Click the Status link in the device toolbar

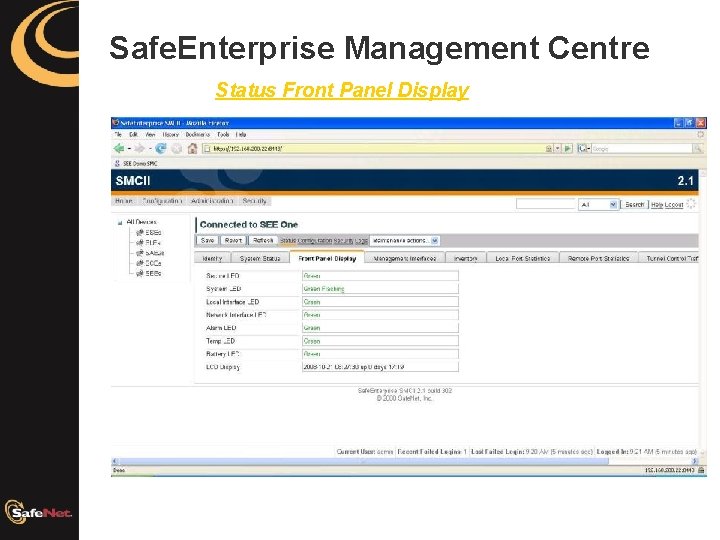(288, 241)
